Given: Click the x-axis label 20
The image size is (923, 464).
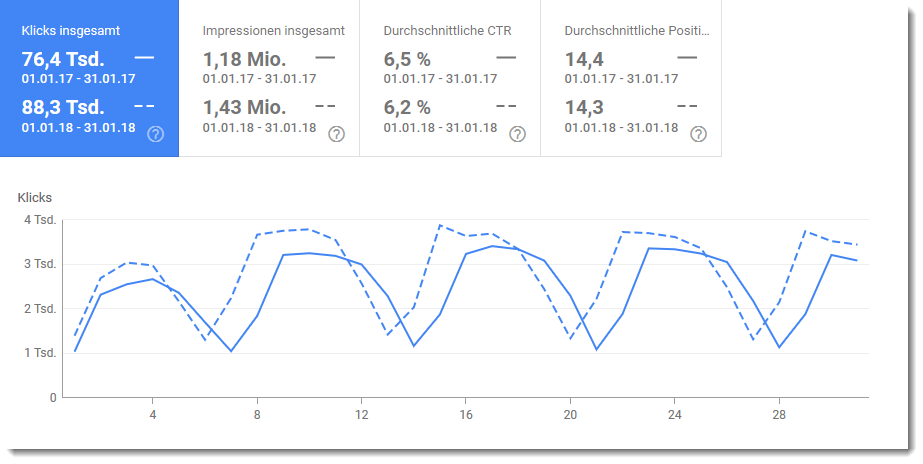Looking at the screenshot, I should pos(570,415).
